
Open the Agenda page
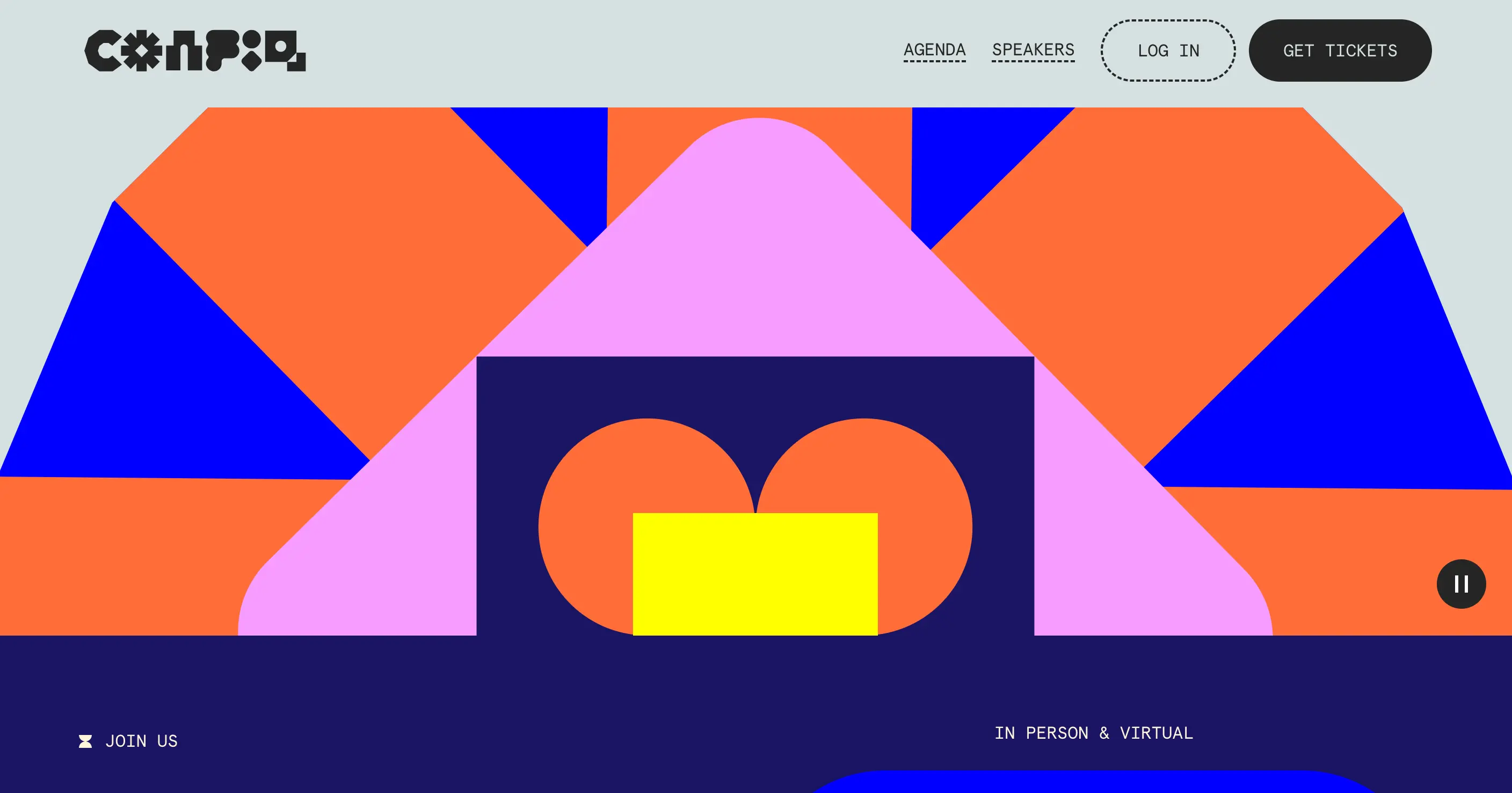pyautogui.click(x=934, y=50)
